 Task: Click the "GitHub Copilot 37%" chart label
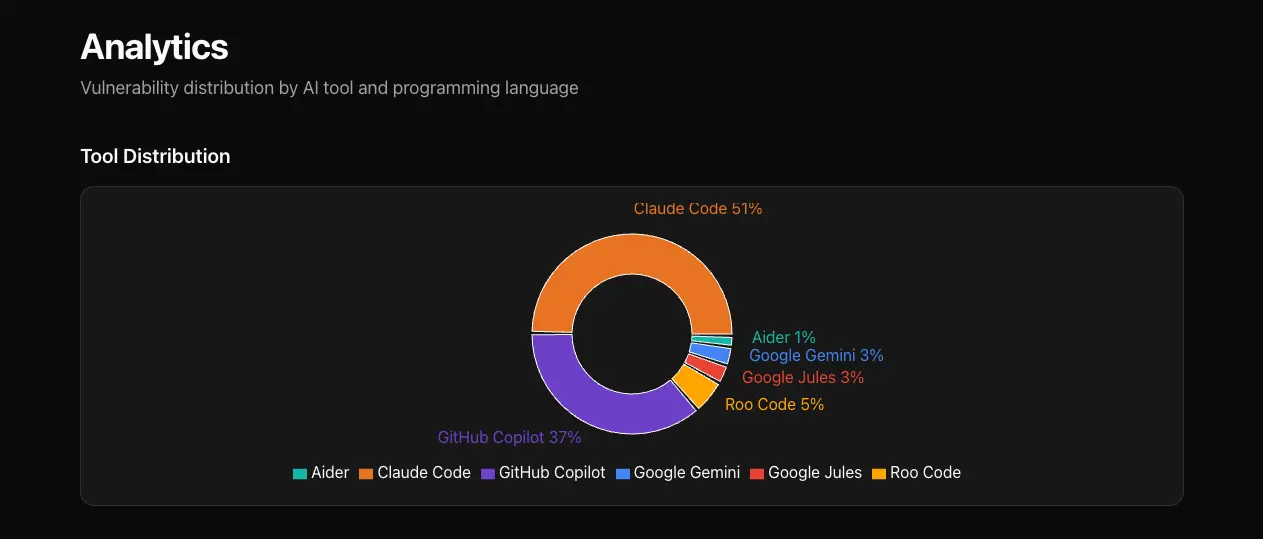click(509, 437)
